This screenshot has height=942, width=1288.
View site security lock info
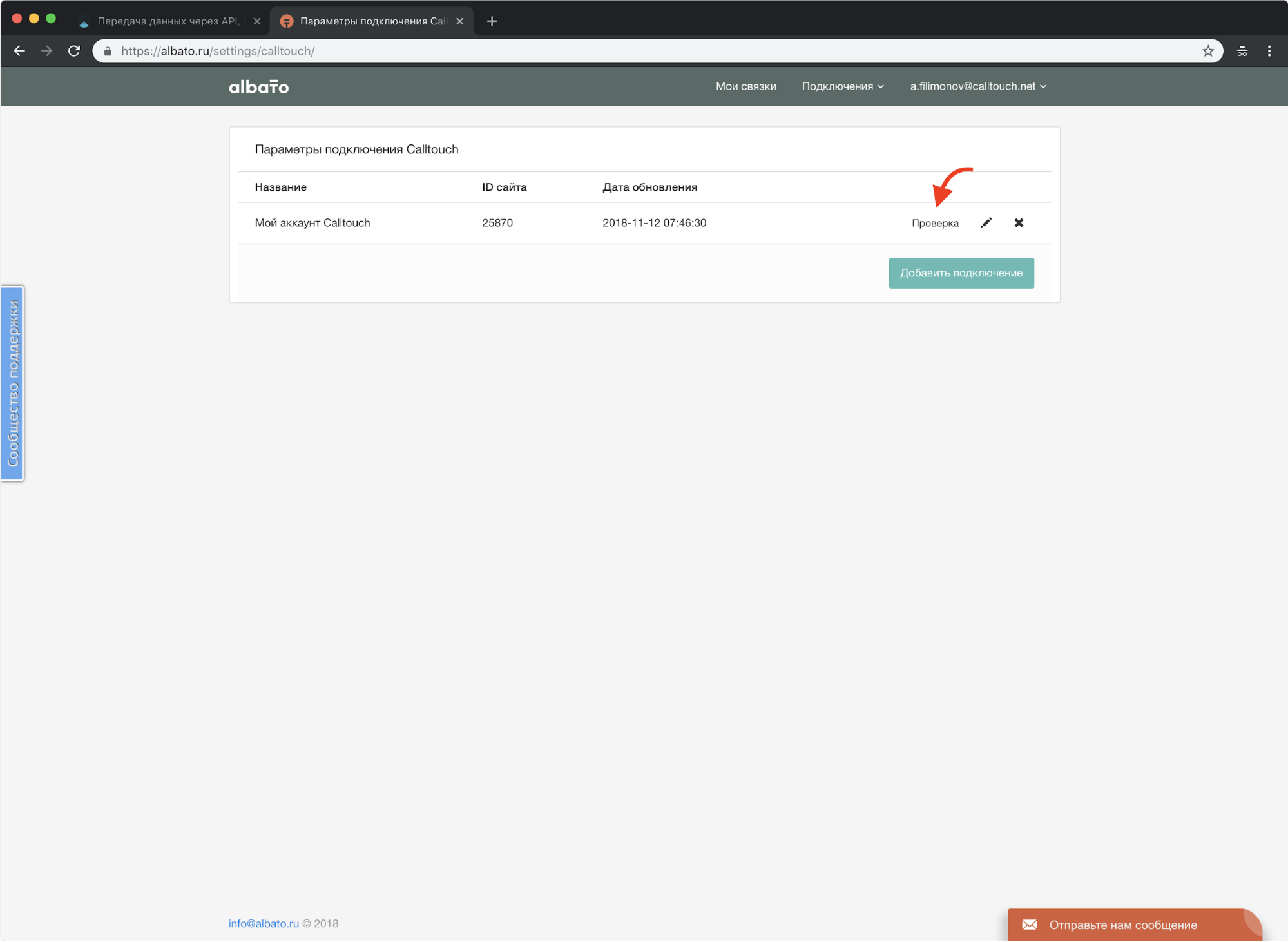click(x=108, y=51)
